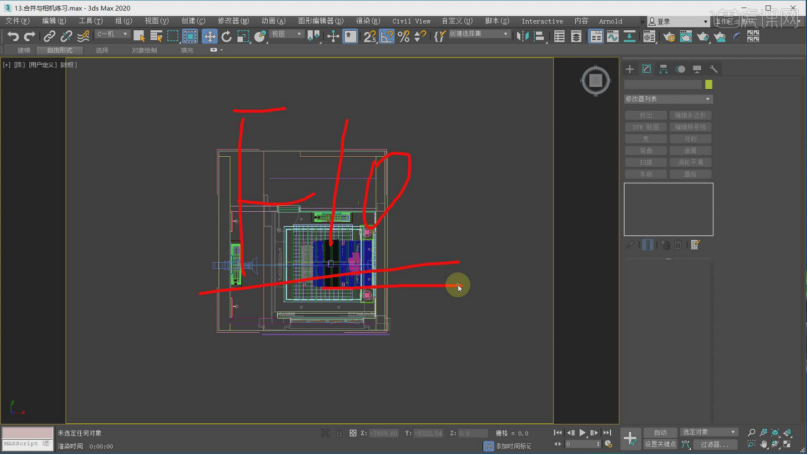Open the Layer Explorer icon
This screenshot has width=808, height=455.
coord(576,36)
